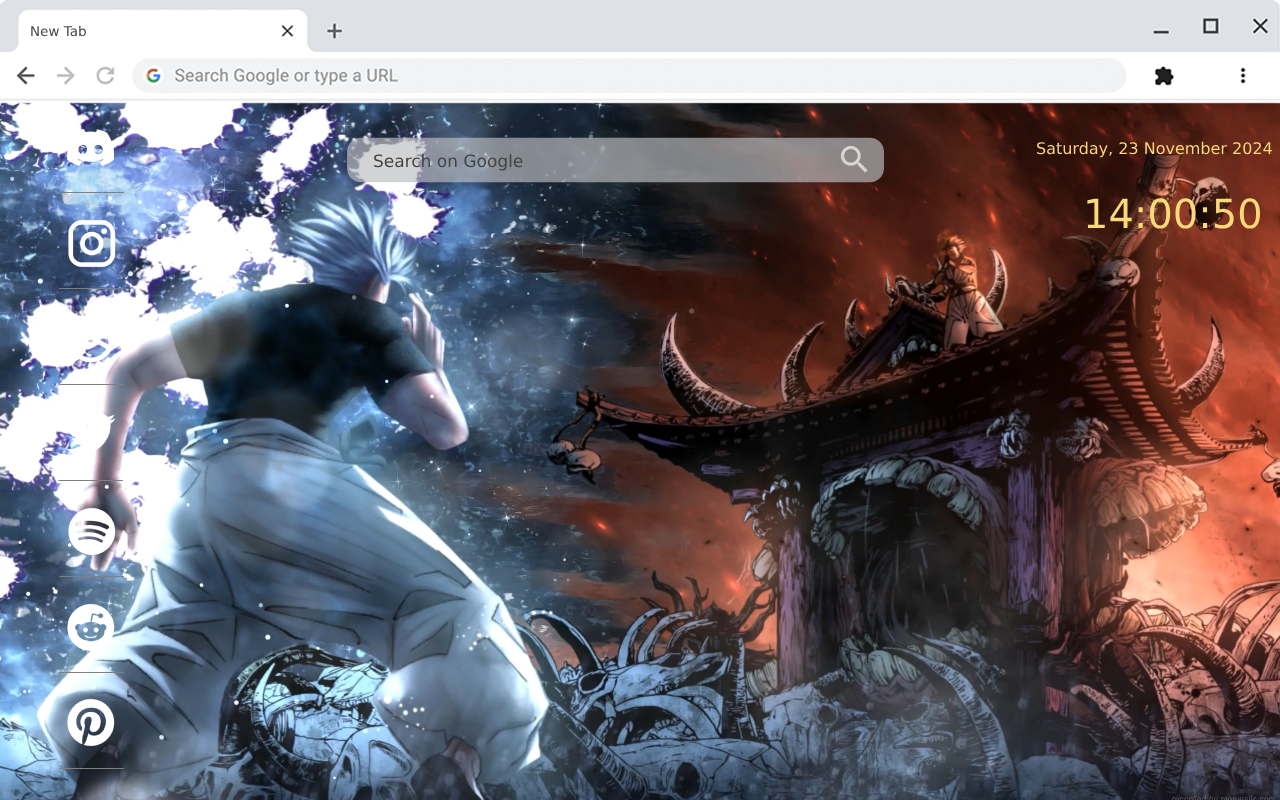The width and height of the screenshot is (1280, 800).
Task: Click the back navigation arrow
Action: coord(25,75)
